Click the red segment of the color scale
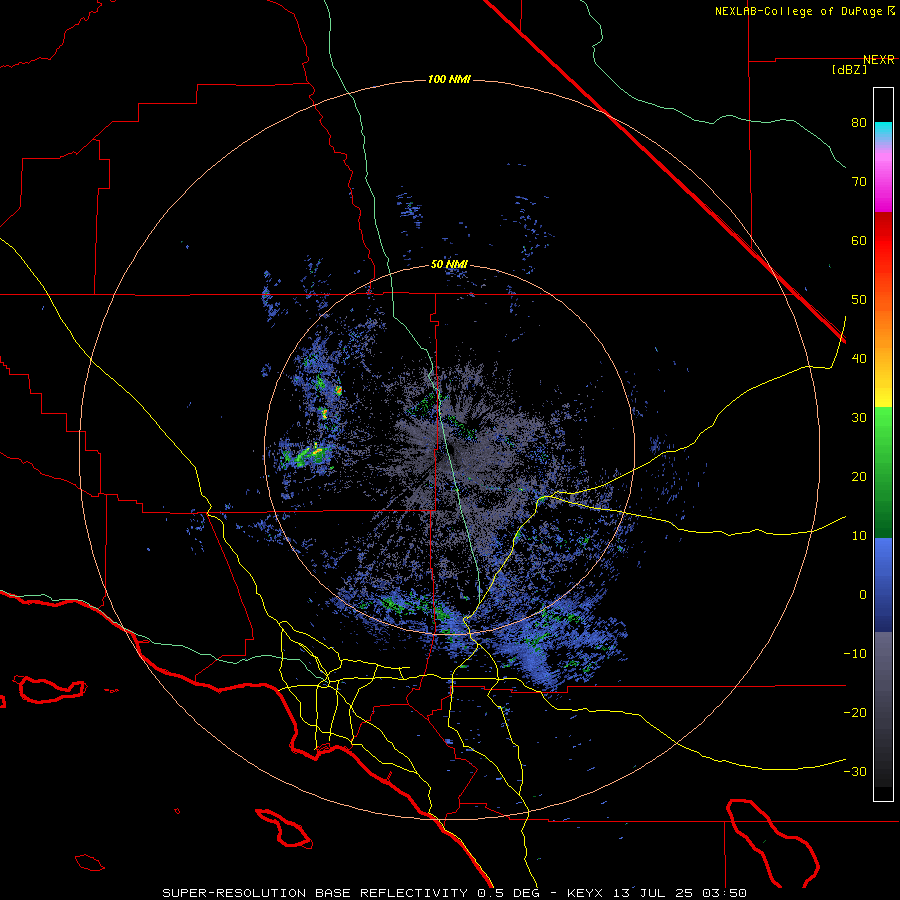The image size is (900, 900). pyautogui.click(x=883, y=241)
